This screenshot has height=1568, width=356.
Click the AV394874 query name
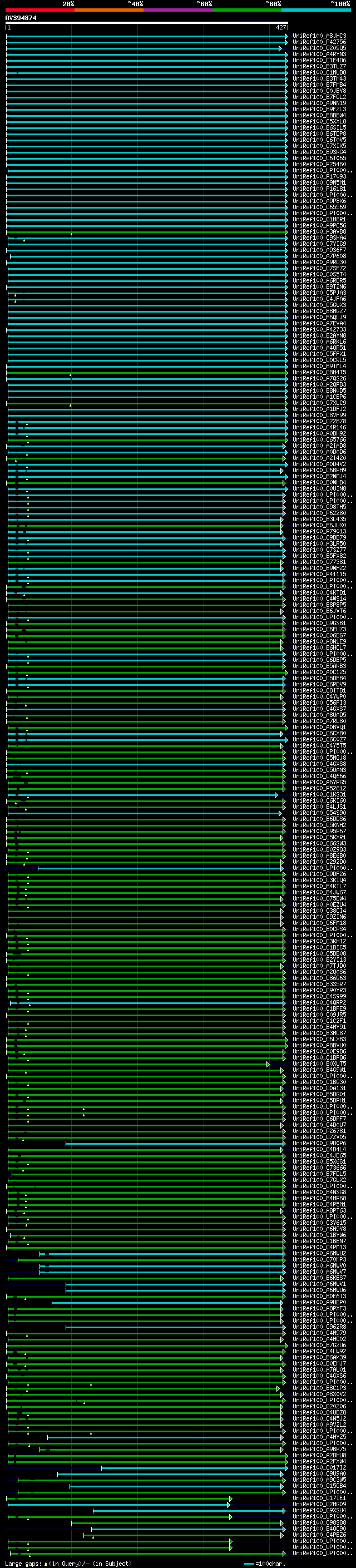[21, 18]
